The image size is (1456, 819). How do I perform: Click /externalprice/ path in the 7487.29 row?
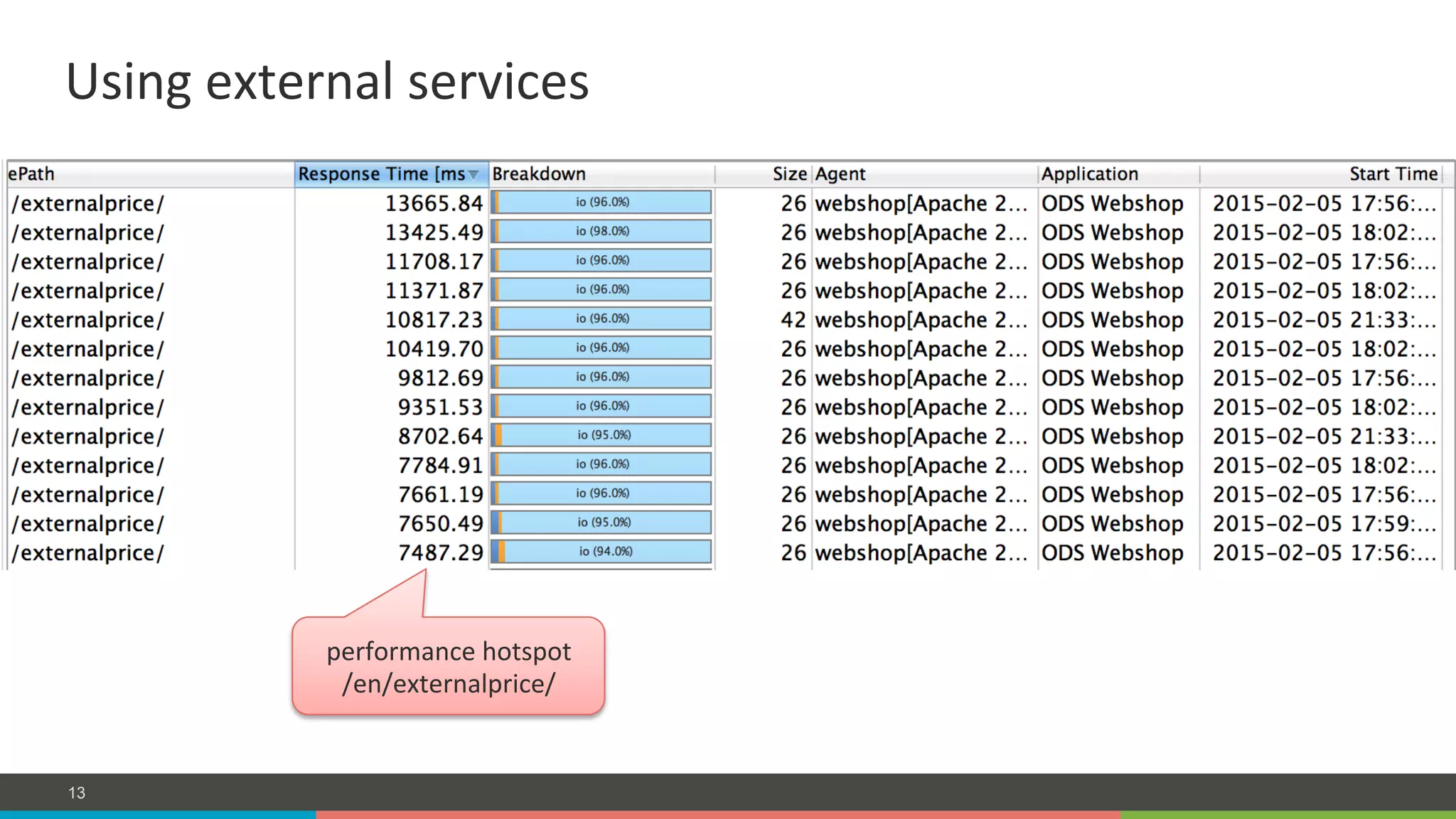click(87, 553)
